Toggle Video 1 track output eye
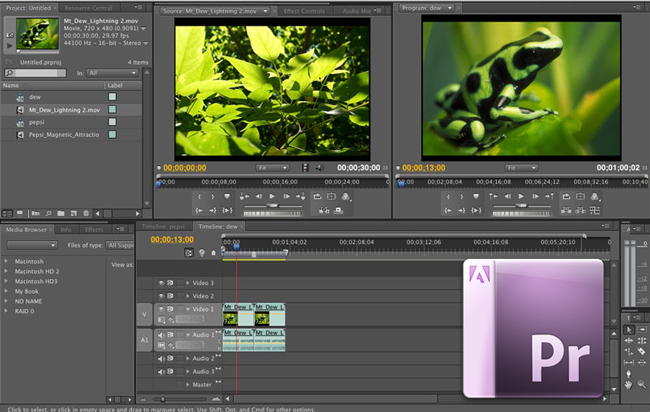 [161, 309]
